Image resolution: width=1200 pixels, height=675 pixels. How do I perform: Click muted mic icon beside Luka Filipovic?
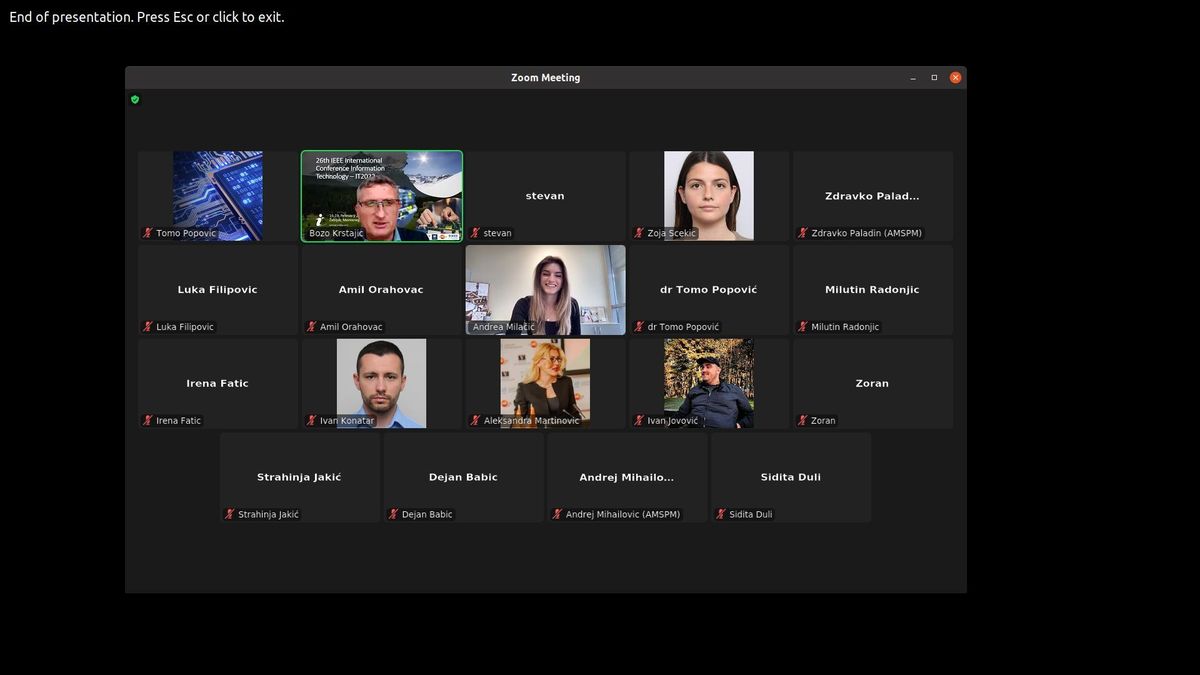148,327
